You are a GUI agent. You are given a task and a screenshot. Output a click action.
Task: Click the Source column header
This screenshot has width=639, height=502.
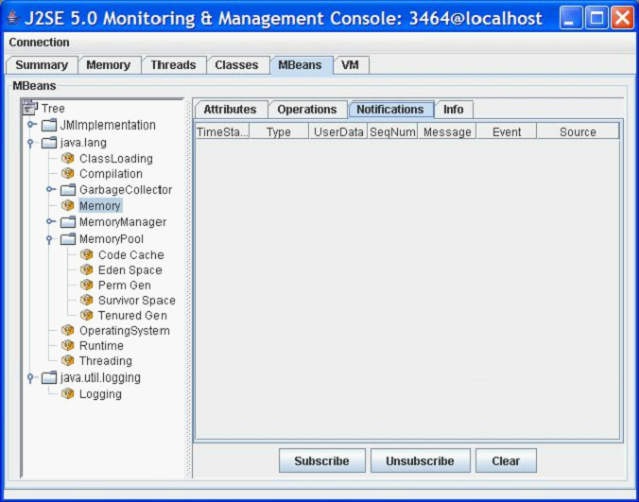(578, 132)
